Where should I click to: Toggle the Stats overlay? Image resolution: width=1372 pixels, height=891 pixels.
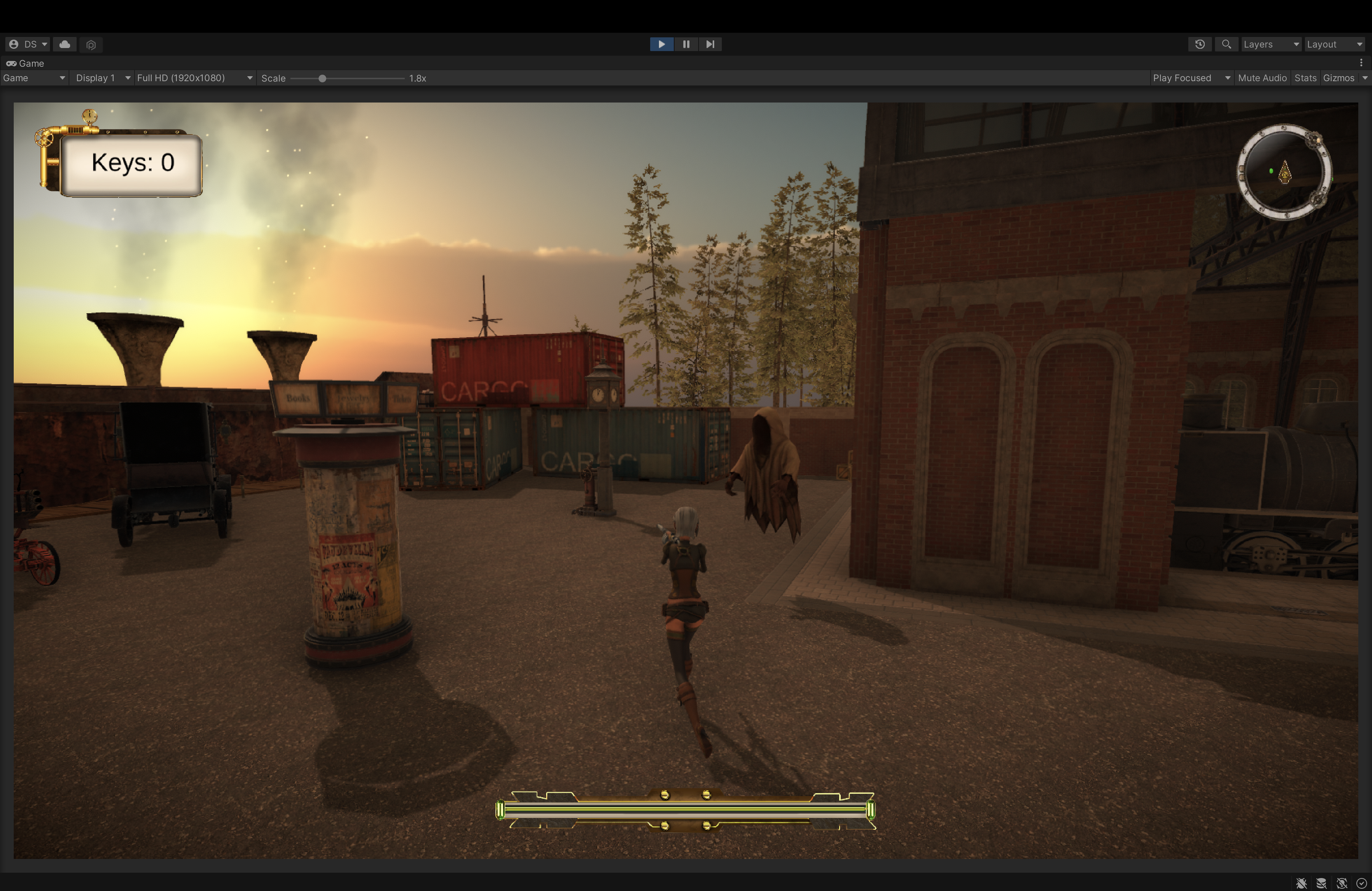coord(1305,78)
